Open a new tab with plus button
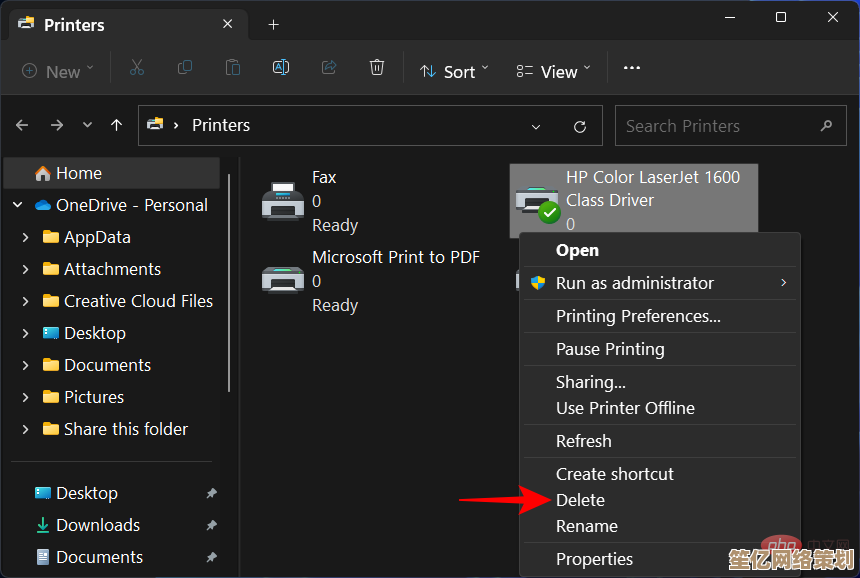The height and width of the screenshot is (578, 860). pos(274,25)
